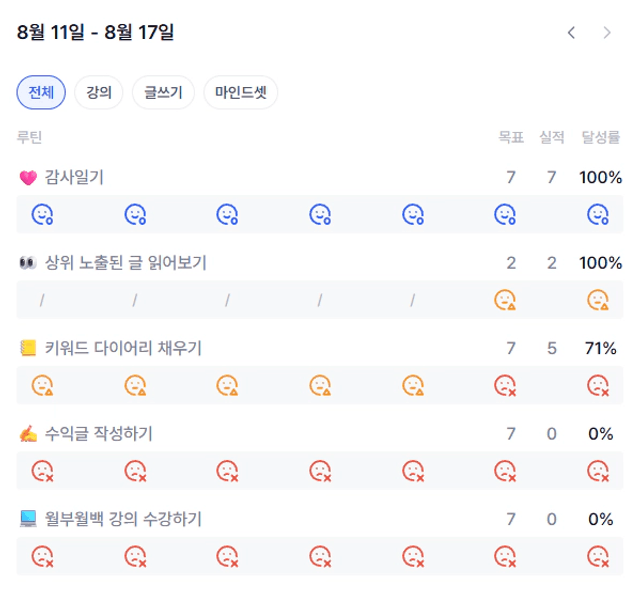Go to previous week with left chevron
Image resolution: width=640 pixels, height=596 pixels.
coord(571,33)
